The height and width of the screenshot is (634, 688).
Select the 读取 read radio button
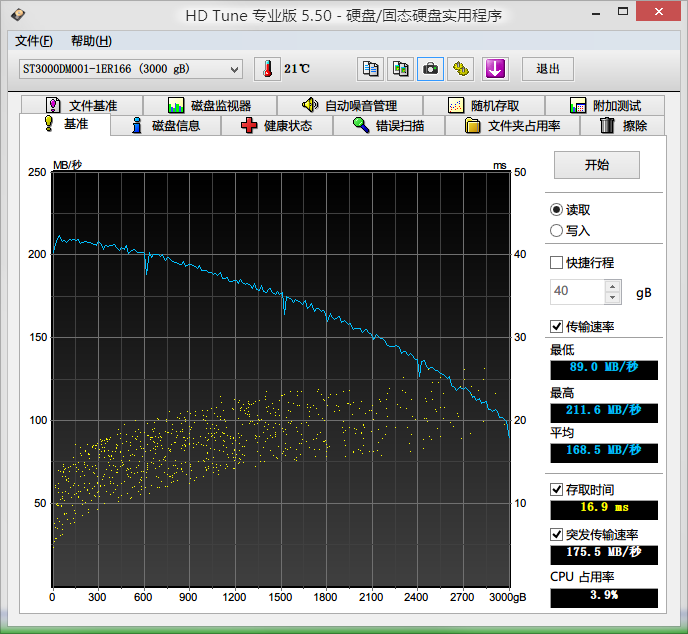click(x=557, y=210)
